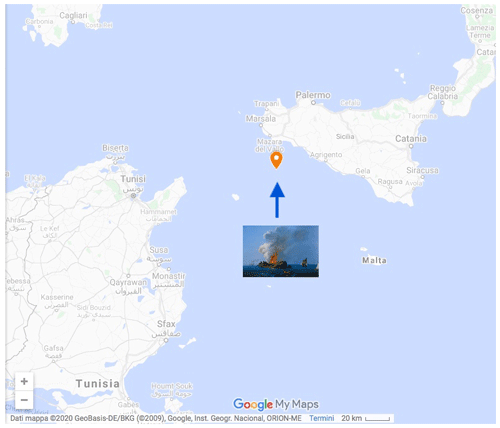The height and width of the screenshot is (428, 500).
Task: Select the Sfax city label
Action: (166, 324)
